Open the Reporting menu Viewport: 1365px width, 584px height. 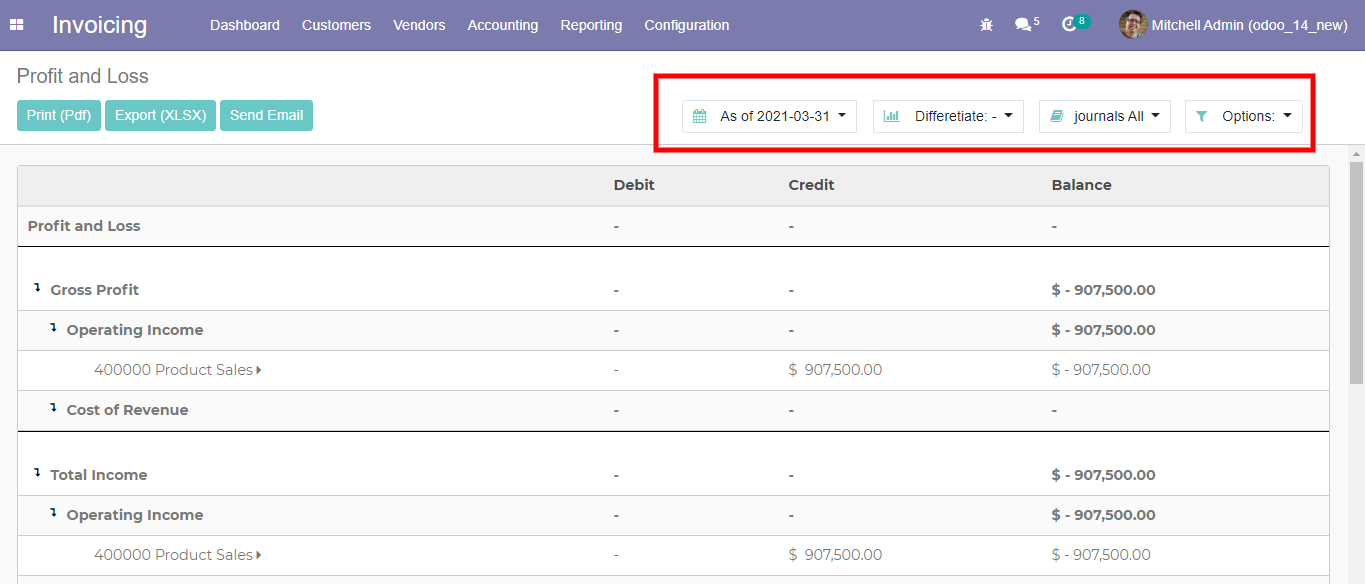591,25
